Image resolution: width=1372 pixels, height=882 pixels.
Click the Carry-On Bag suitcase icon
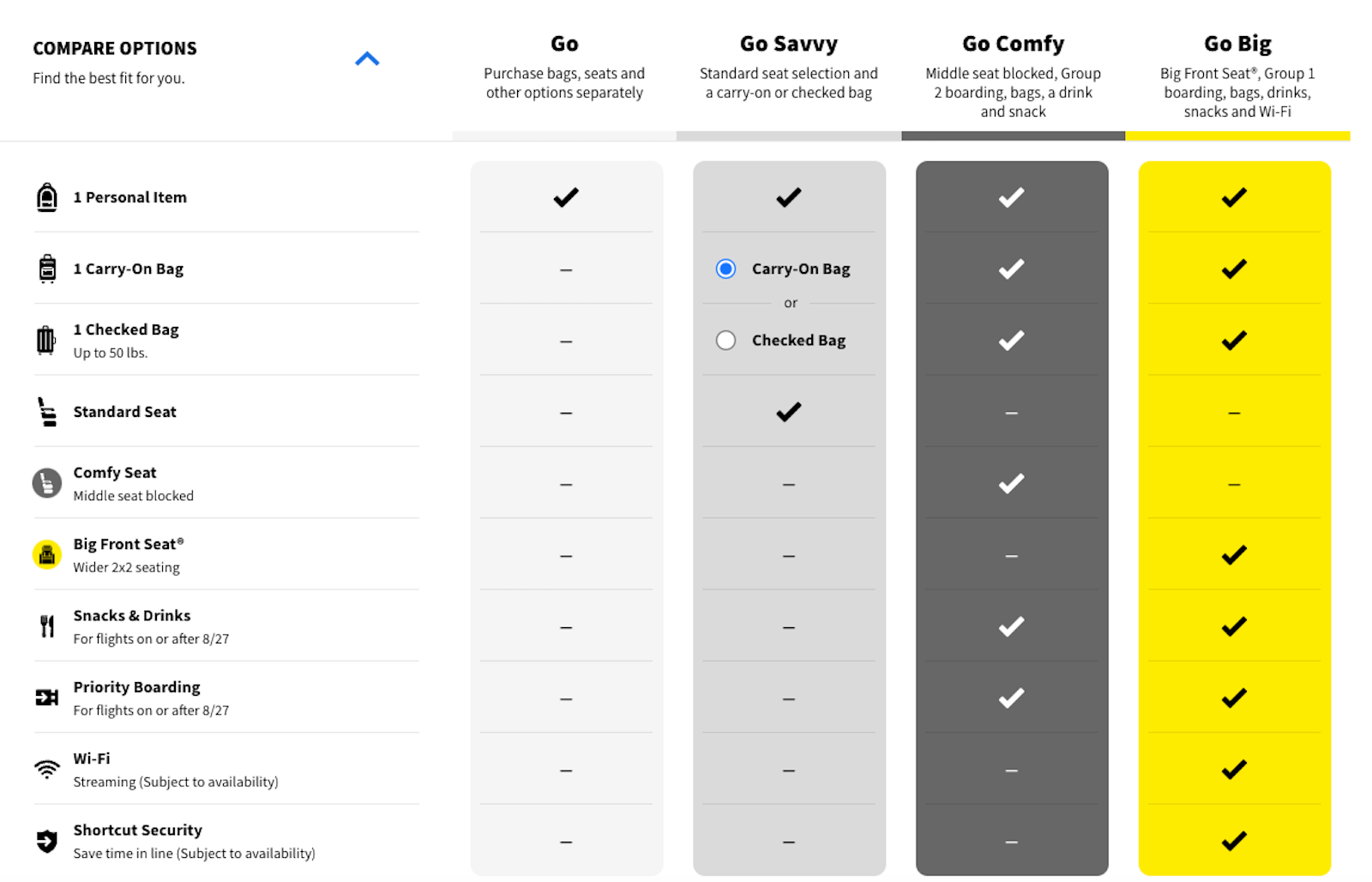point(47,269)
